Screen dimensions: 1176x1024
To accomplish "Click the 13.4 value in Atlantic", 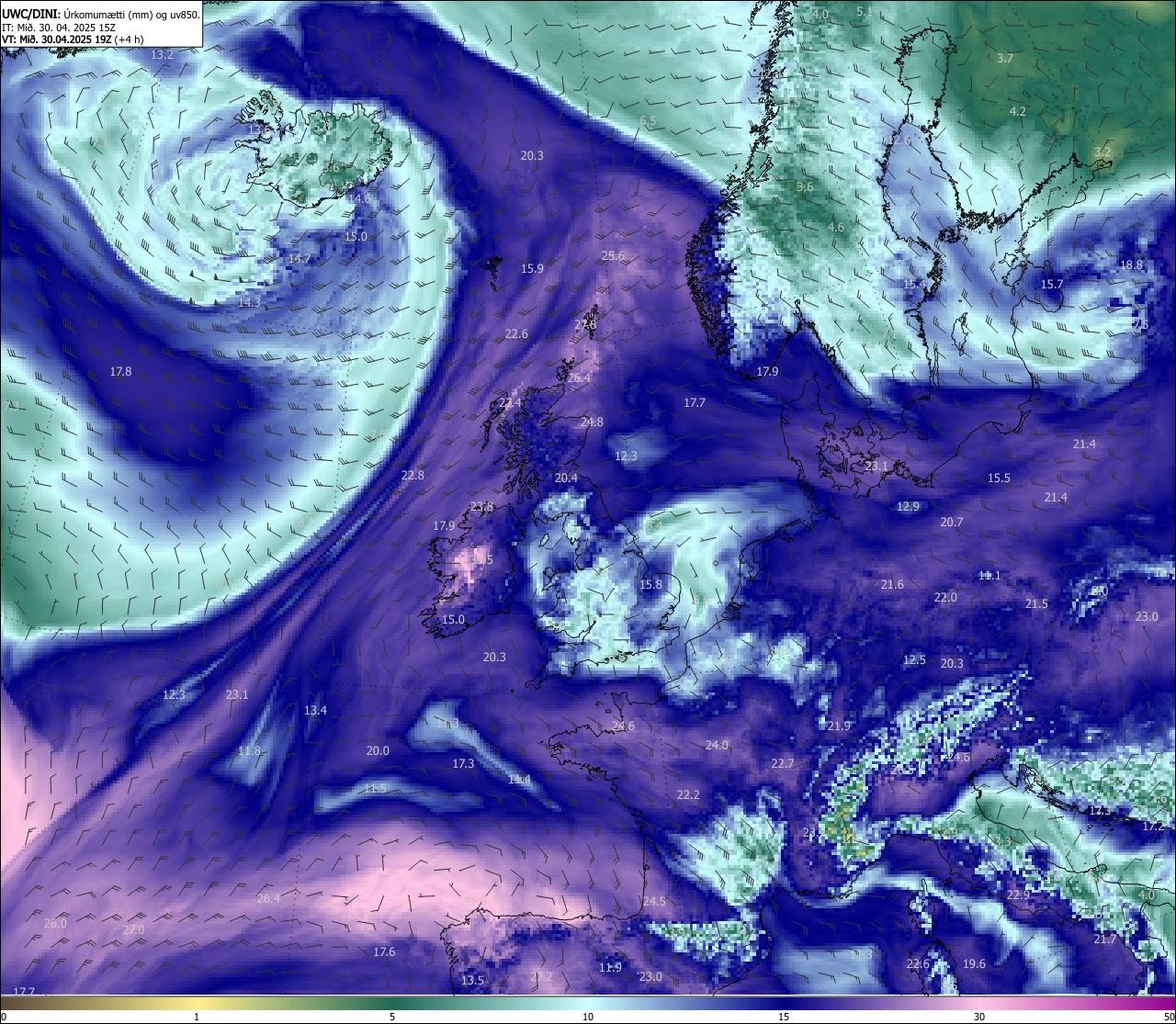I will click(315, 711).
